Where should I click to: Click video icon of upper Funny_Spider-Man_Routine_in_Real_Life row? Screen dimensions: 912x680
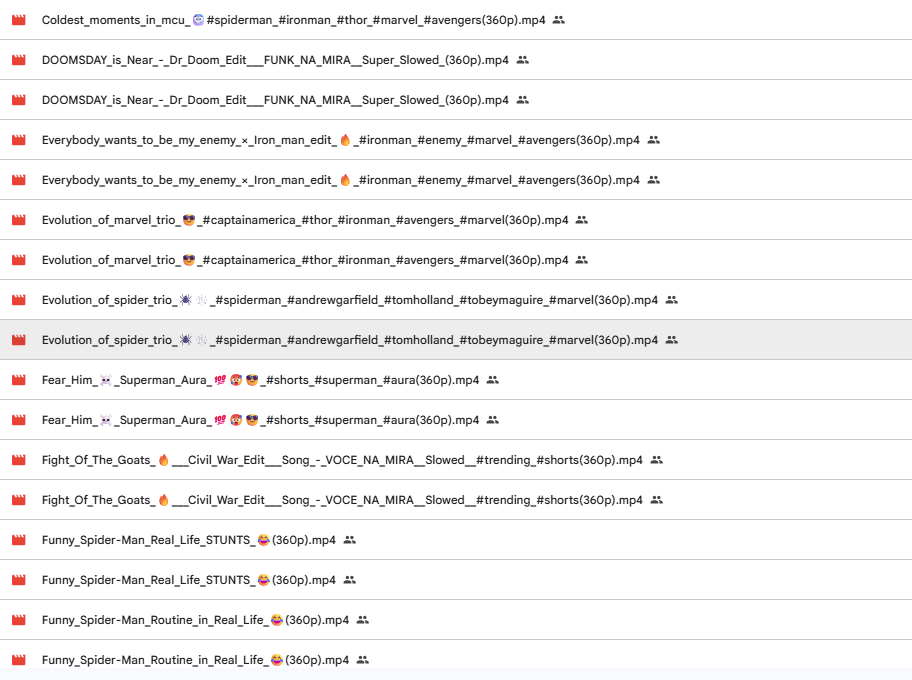[19, 620]
